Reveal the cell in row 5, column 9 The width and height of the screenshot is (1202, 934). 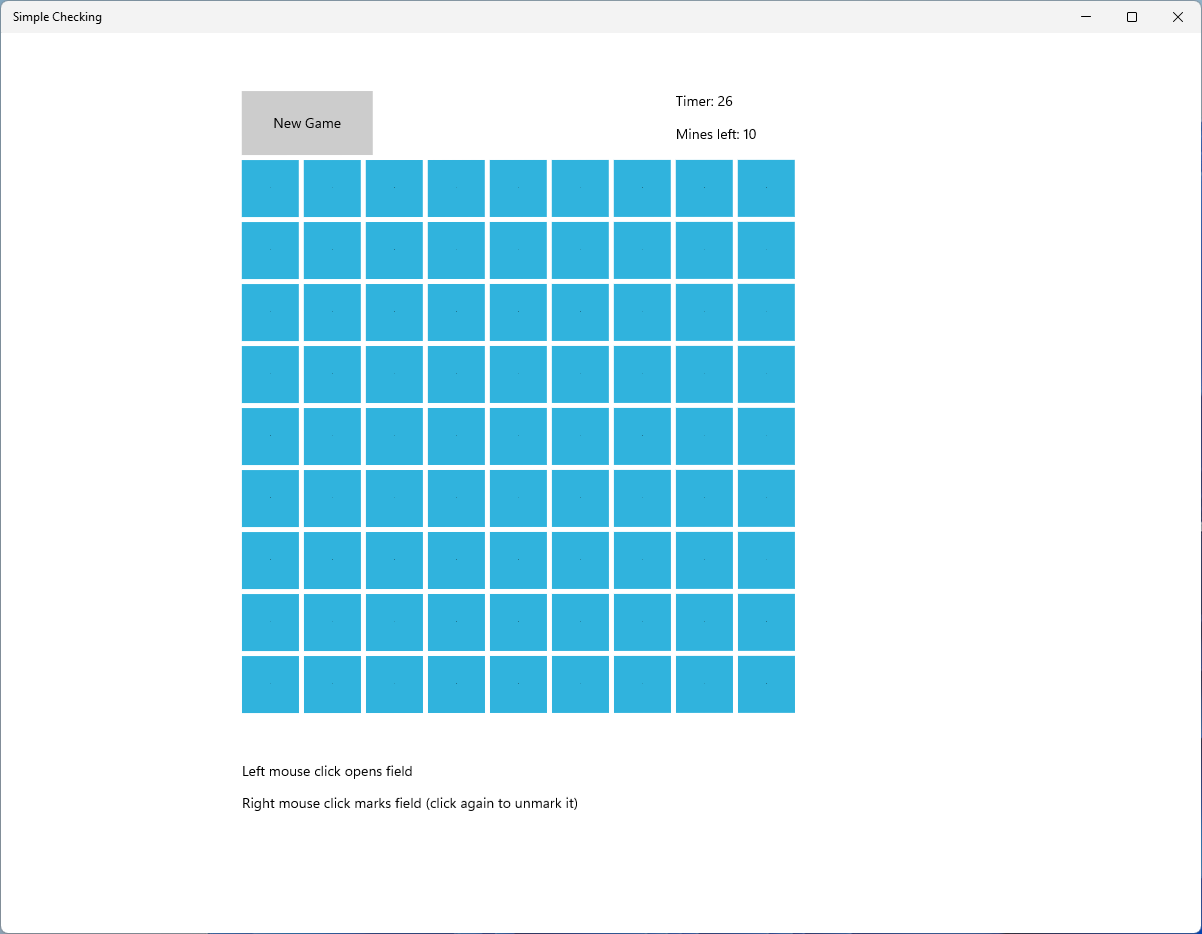tap(766, 436)
